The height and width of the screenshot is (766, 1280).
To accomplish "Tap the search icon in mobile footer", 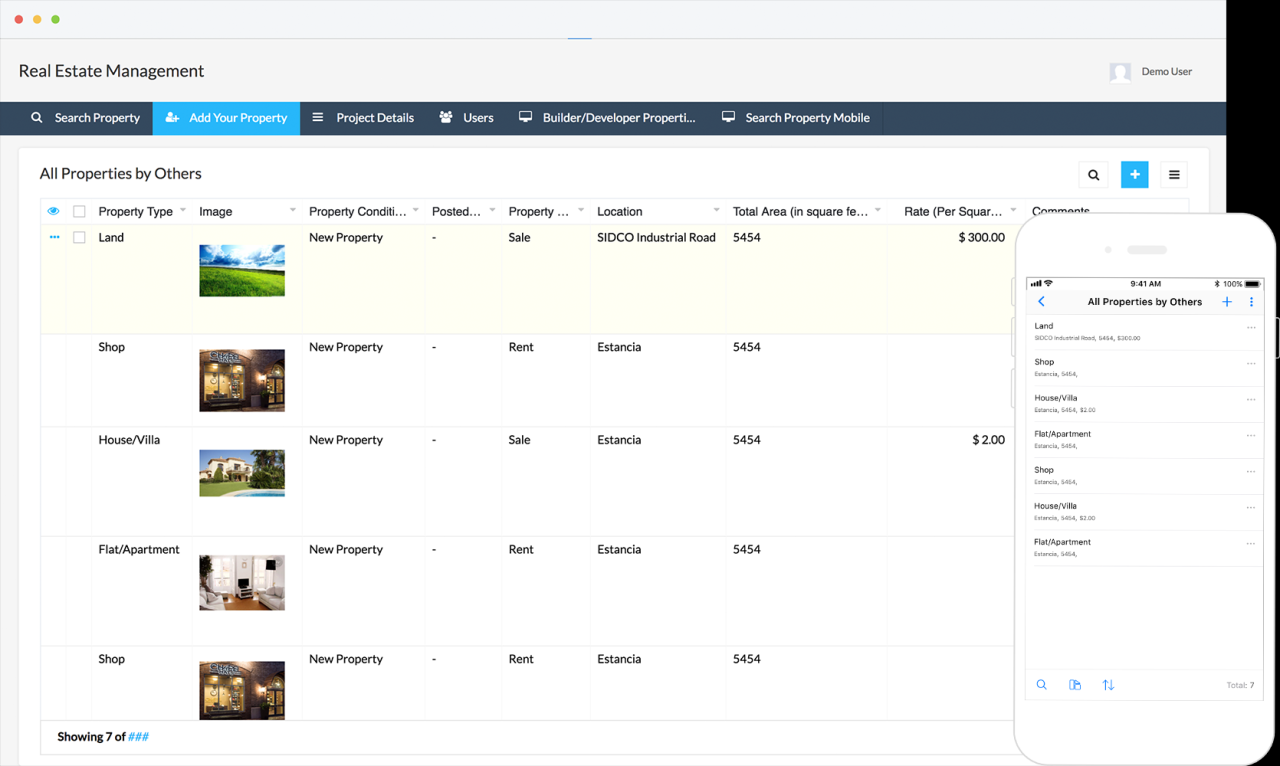I will click(1041, 685).
